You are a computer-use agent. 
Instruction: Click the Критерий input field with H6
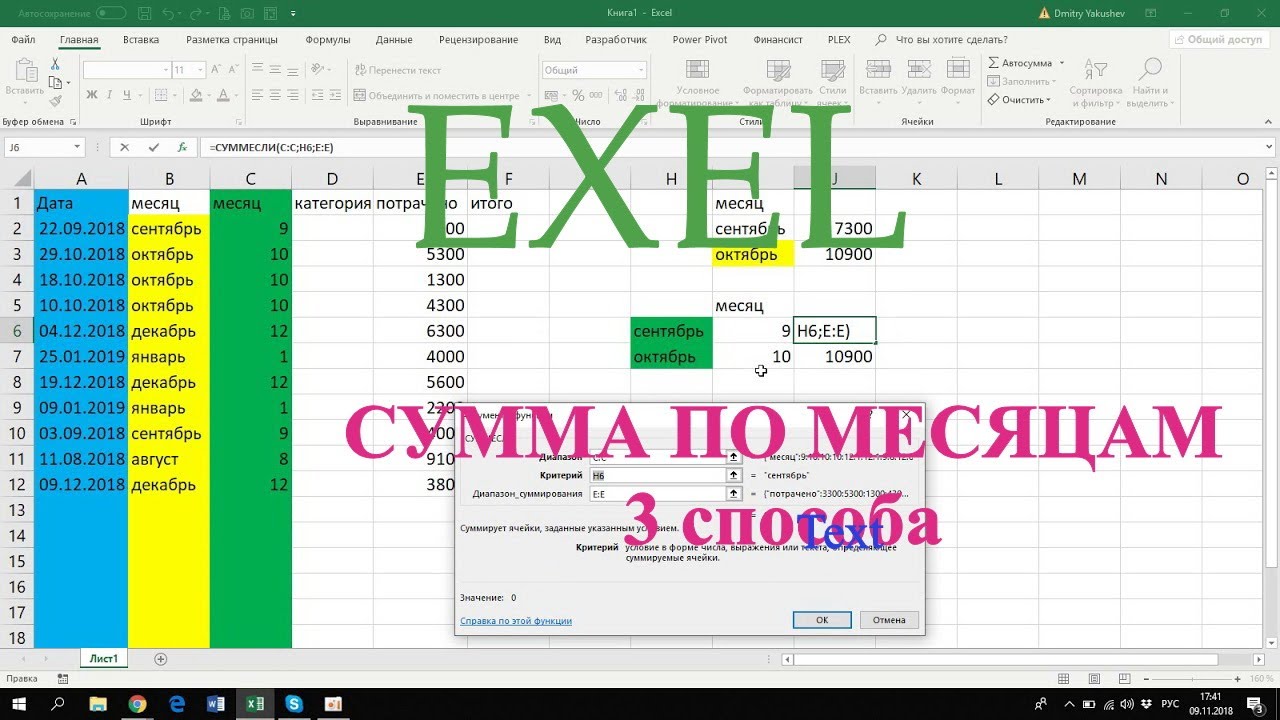(658, 475)
